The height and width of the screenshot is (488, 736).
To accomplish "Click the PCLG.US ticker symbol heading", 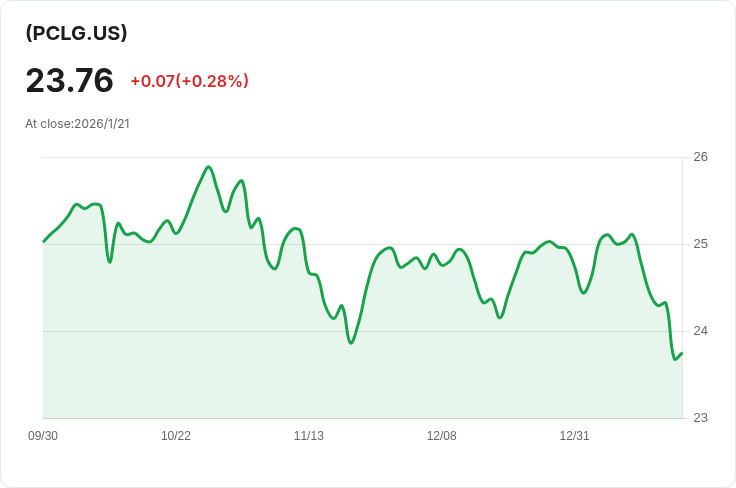I will [x=76, y=33].
